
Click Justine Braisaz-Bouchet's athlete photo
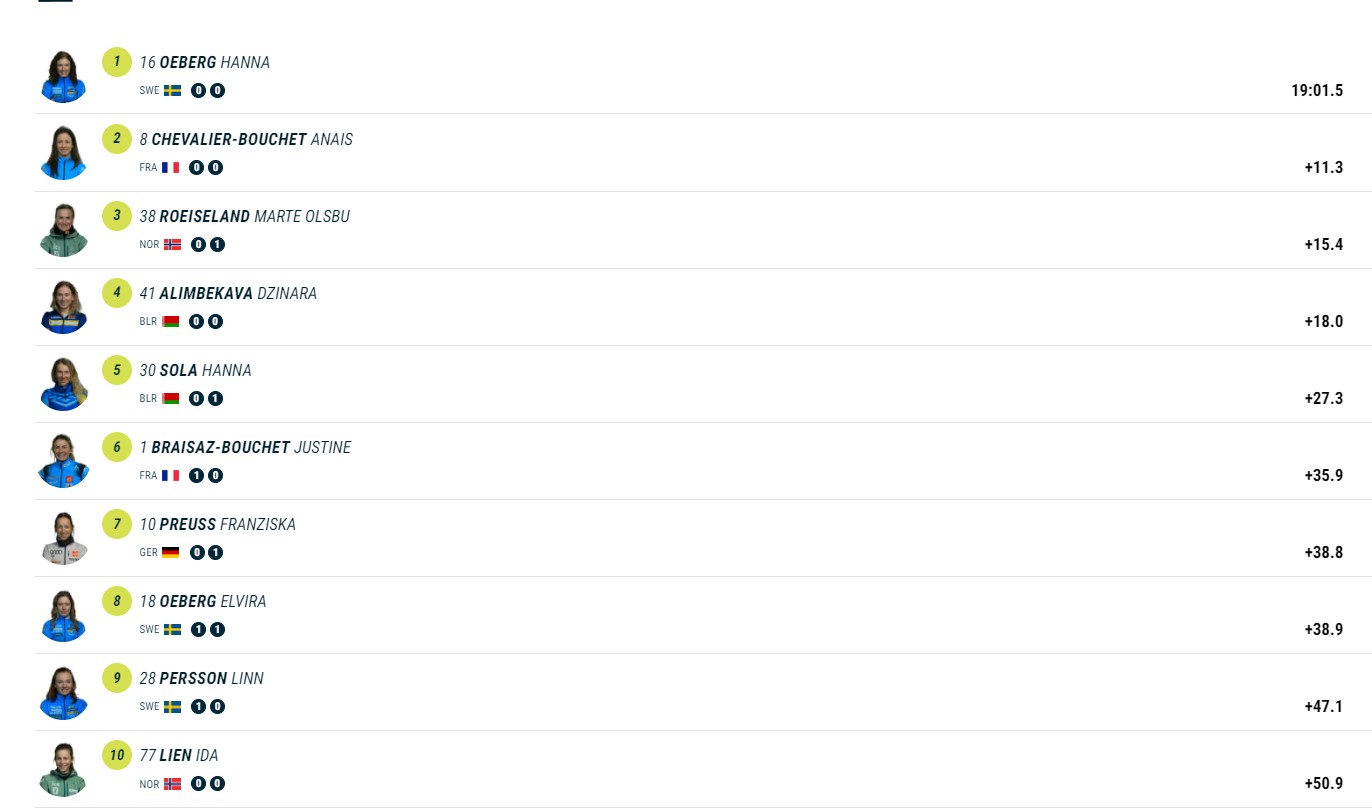pos(64,462)
